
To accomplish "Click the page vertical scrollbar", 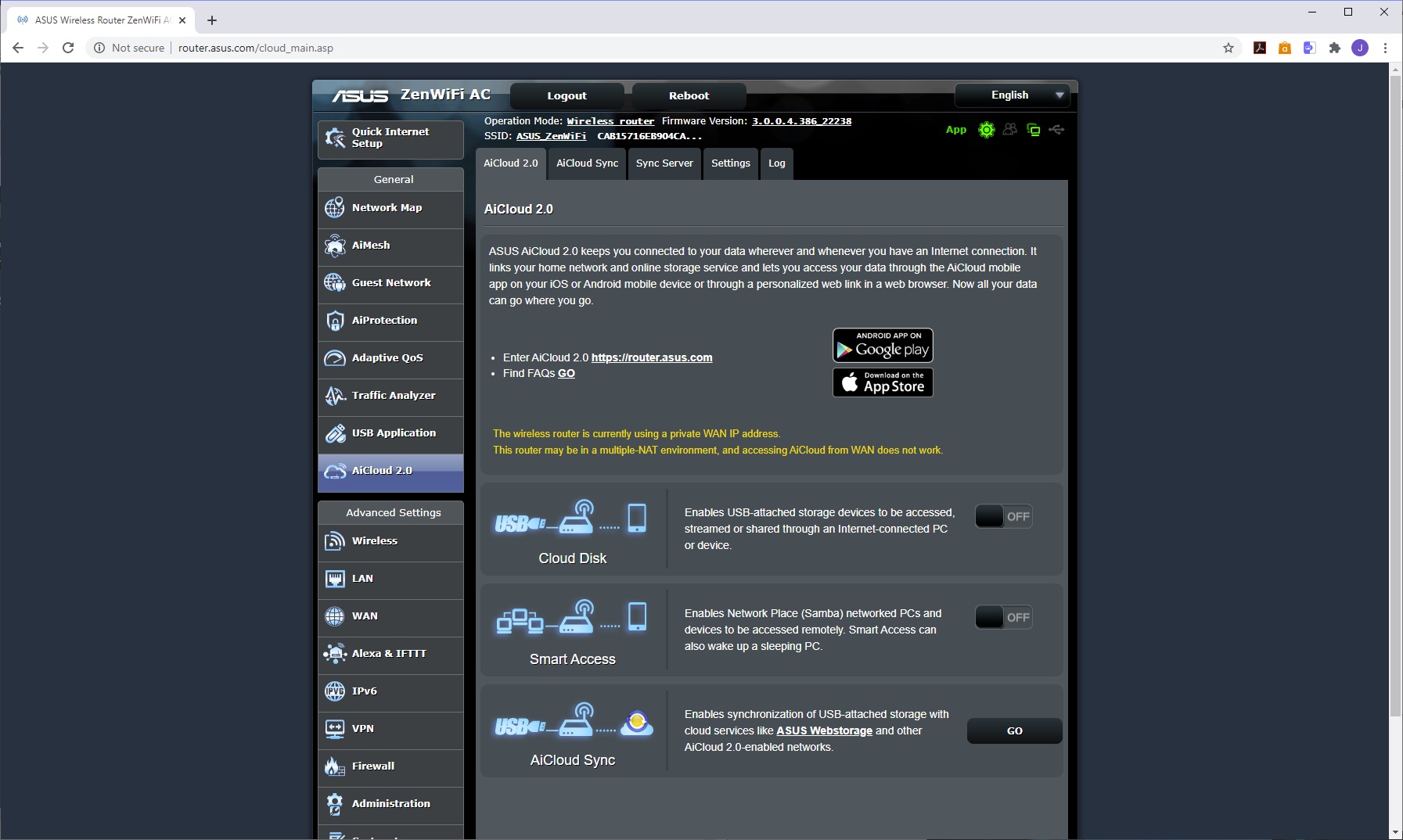I will (1396, 397).
